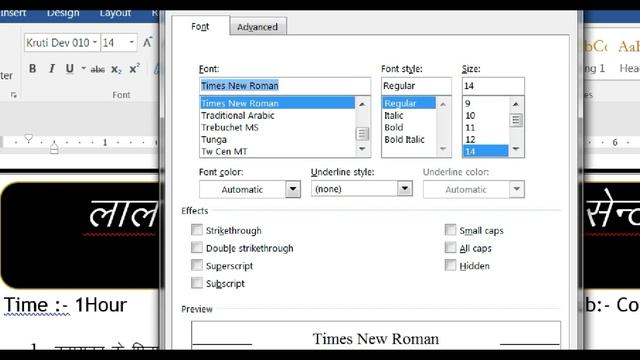The height and width of the screenshot is (360, 640).
Task: Open the Kruti Dev 010 font name dropdown
Action: 95,42
